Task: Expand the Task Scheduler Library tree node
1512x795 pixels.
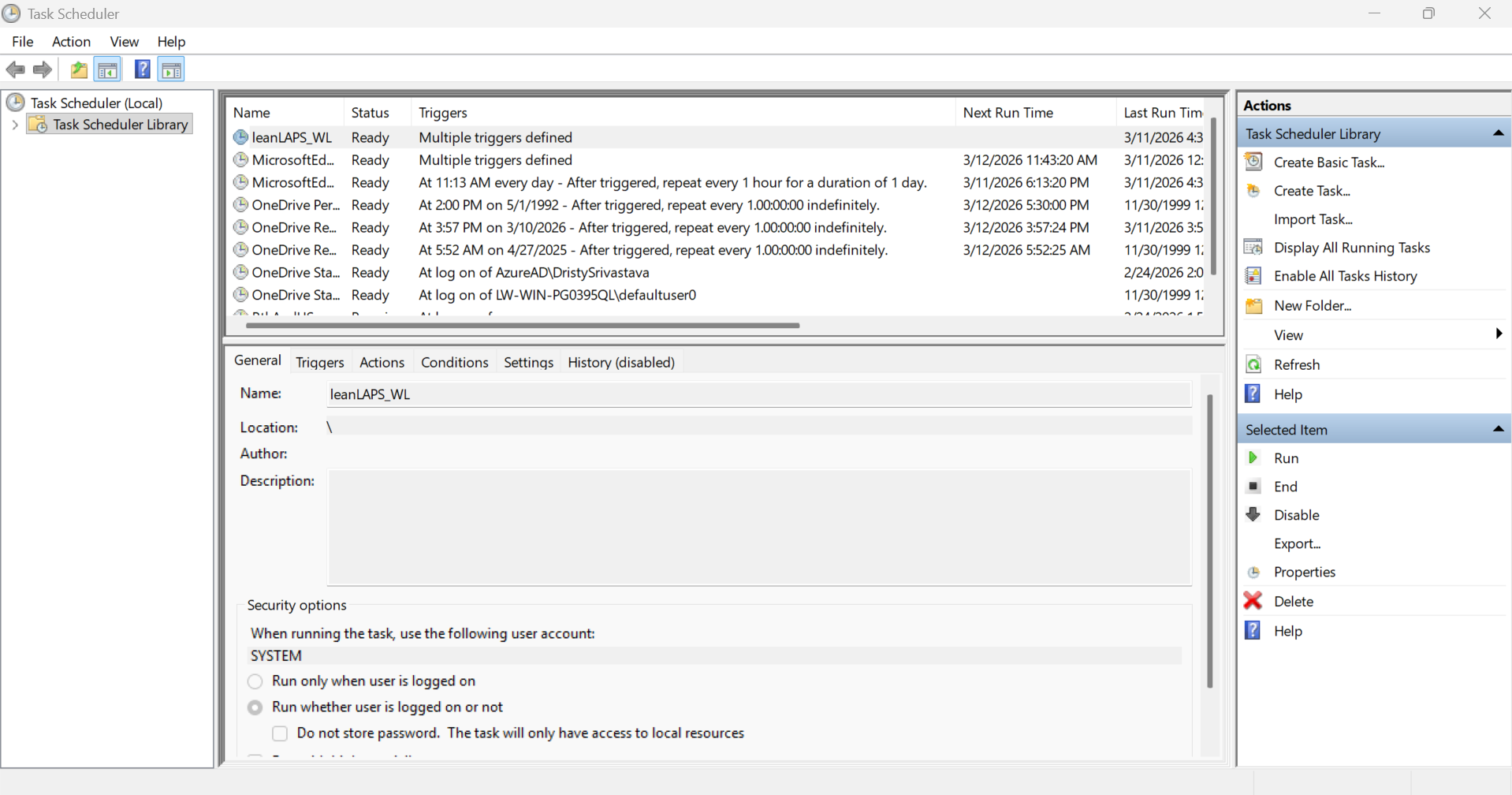Action: (14, 125)
